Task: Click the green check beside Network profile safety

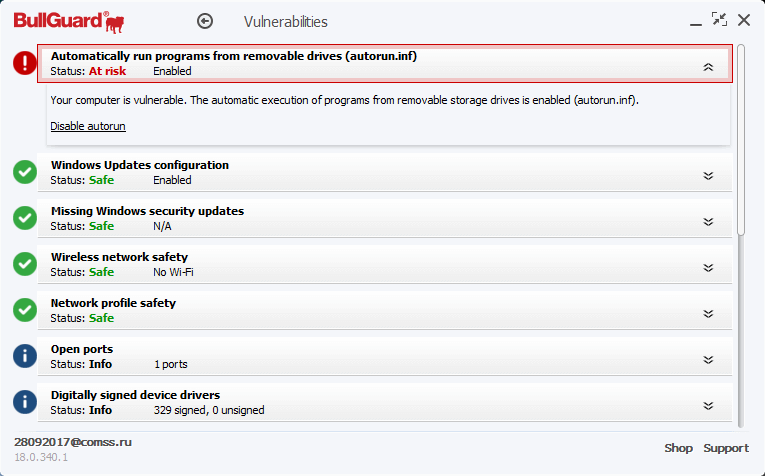Action: coord(25,310)
